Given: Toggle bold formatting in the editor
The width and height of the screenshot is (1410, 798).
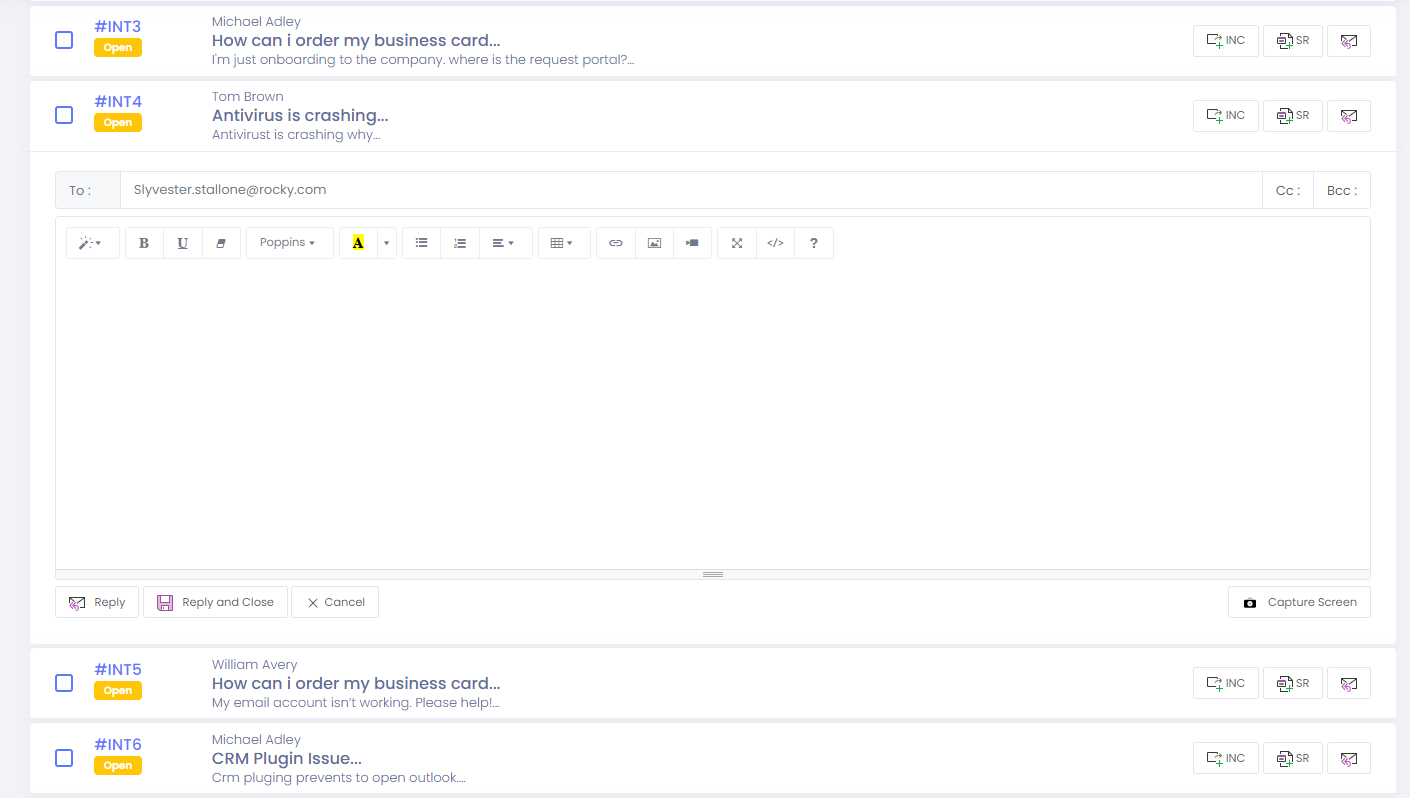Looking at the screenshot, I should click(x=144, y=243).
